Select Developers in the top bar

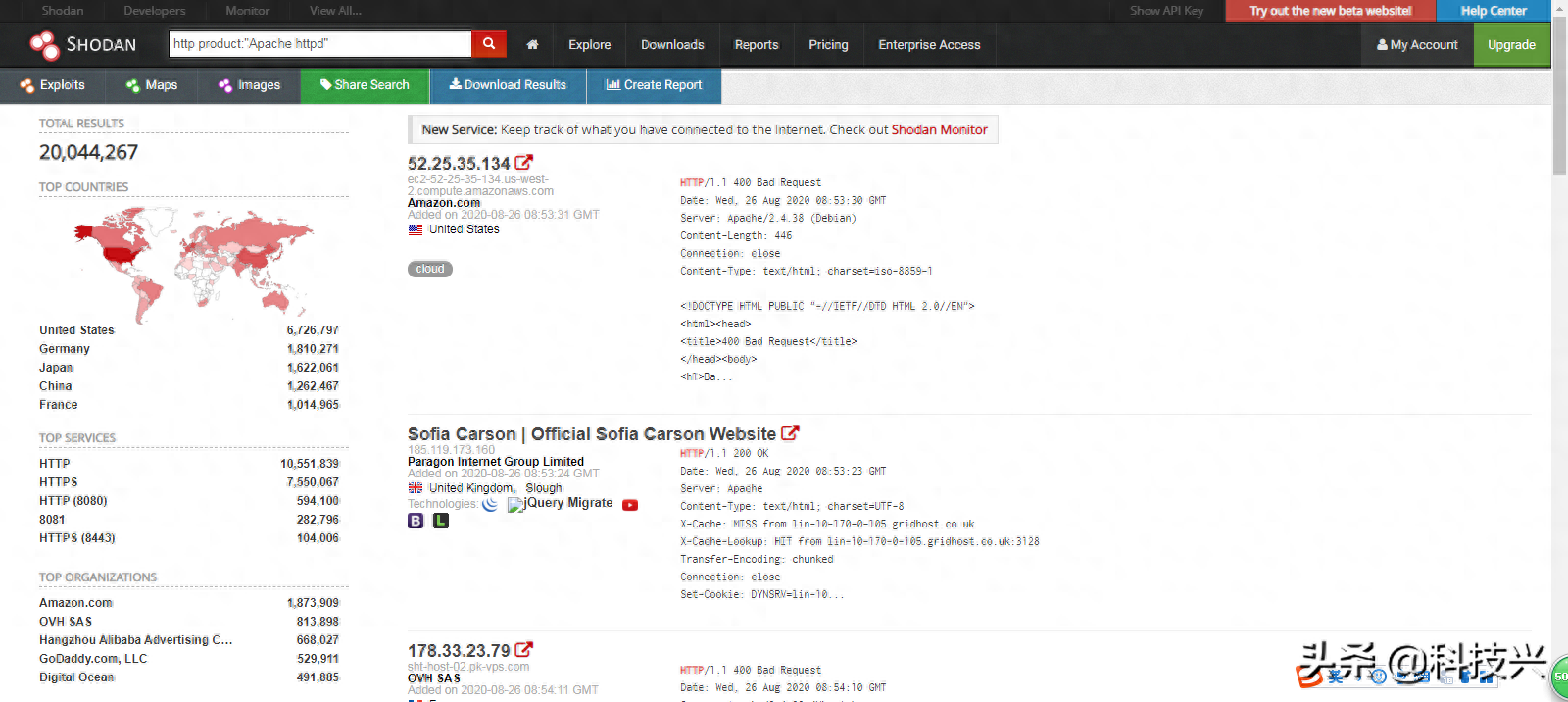pos(154,11)
